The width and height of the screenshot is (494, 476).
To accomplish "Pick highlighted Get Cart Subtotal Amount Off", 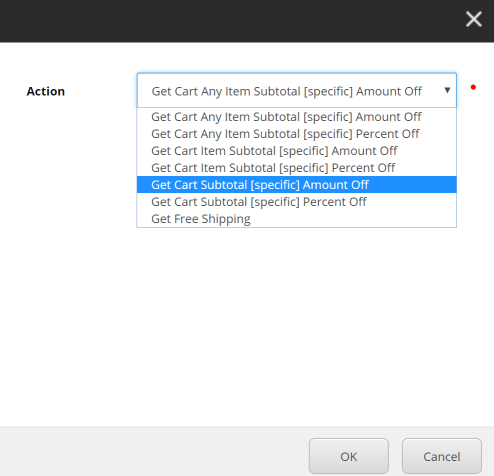I will [x=296, y=185].
